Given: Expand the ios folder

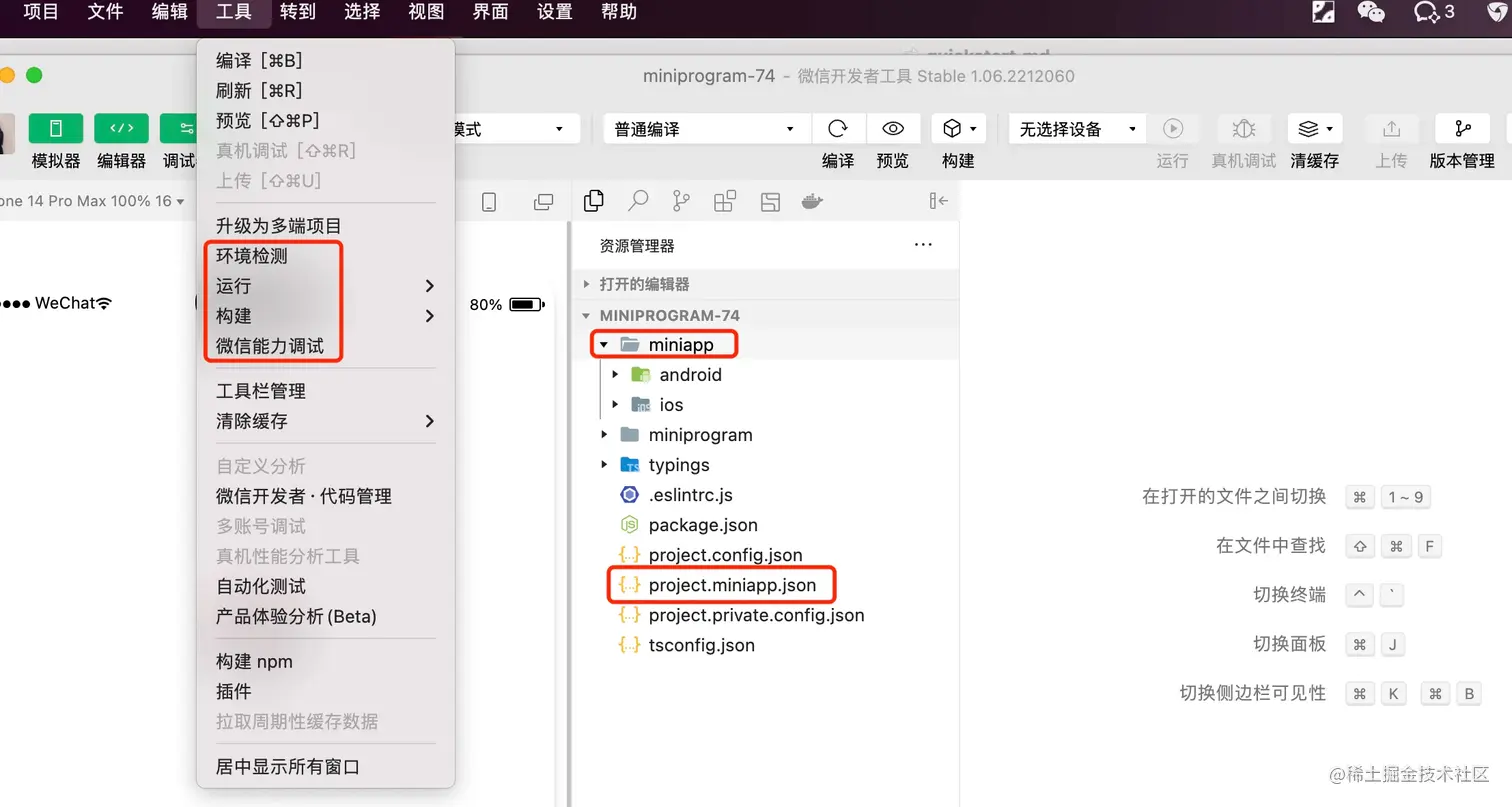Looking at the screenshot, I should coord(766,405).
